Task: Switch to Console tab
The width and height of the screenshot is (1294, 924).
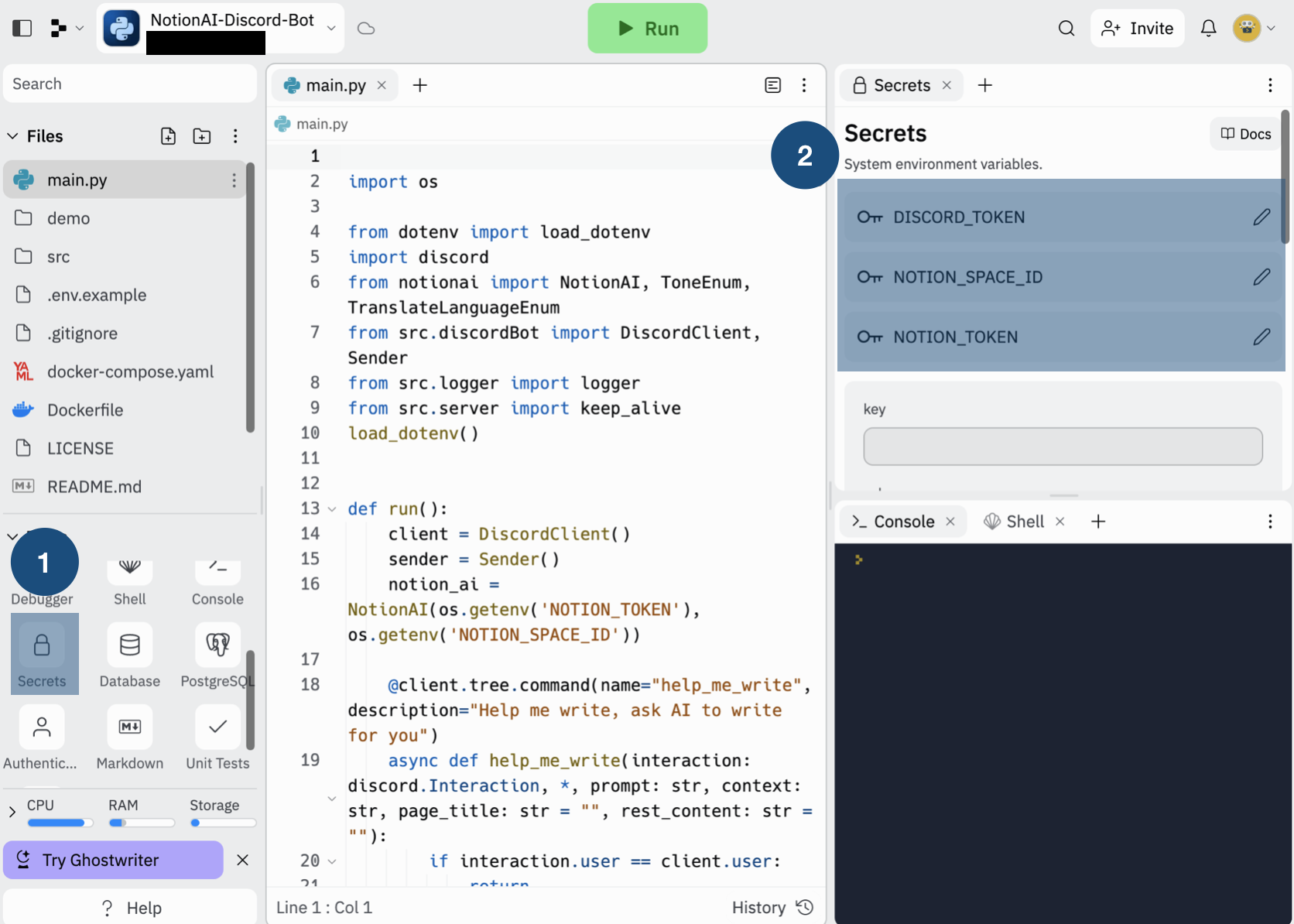Action: (902, 522)
